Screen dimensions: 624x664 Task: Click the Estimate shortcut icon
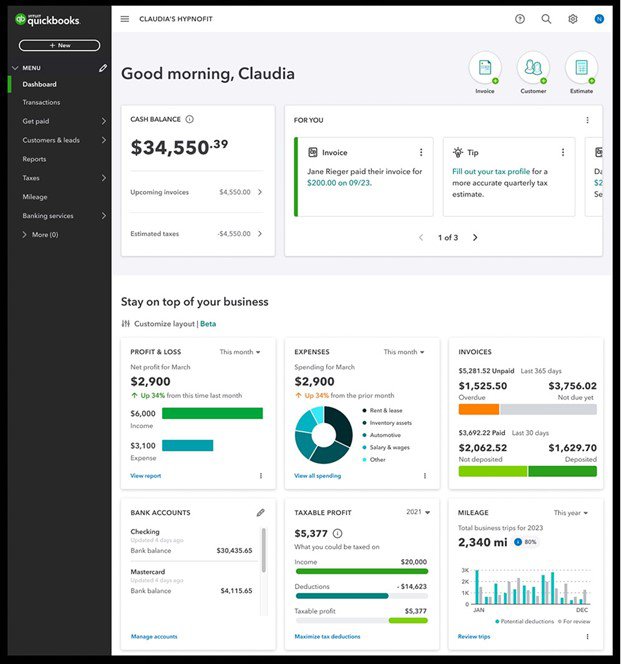581,68
